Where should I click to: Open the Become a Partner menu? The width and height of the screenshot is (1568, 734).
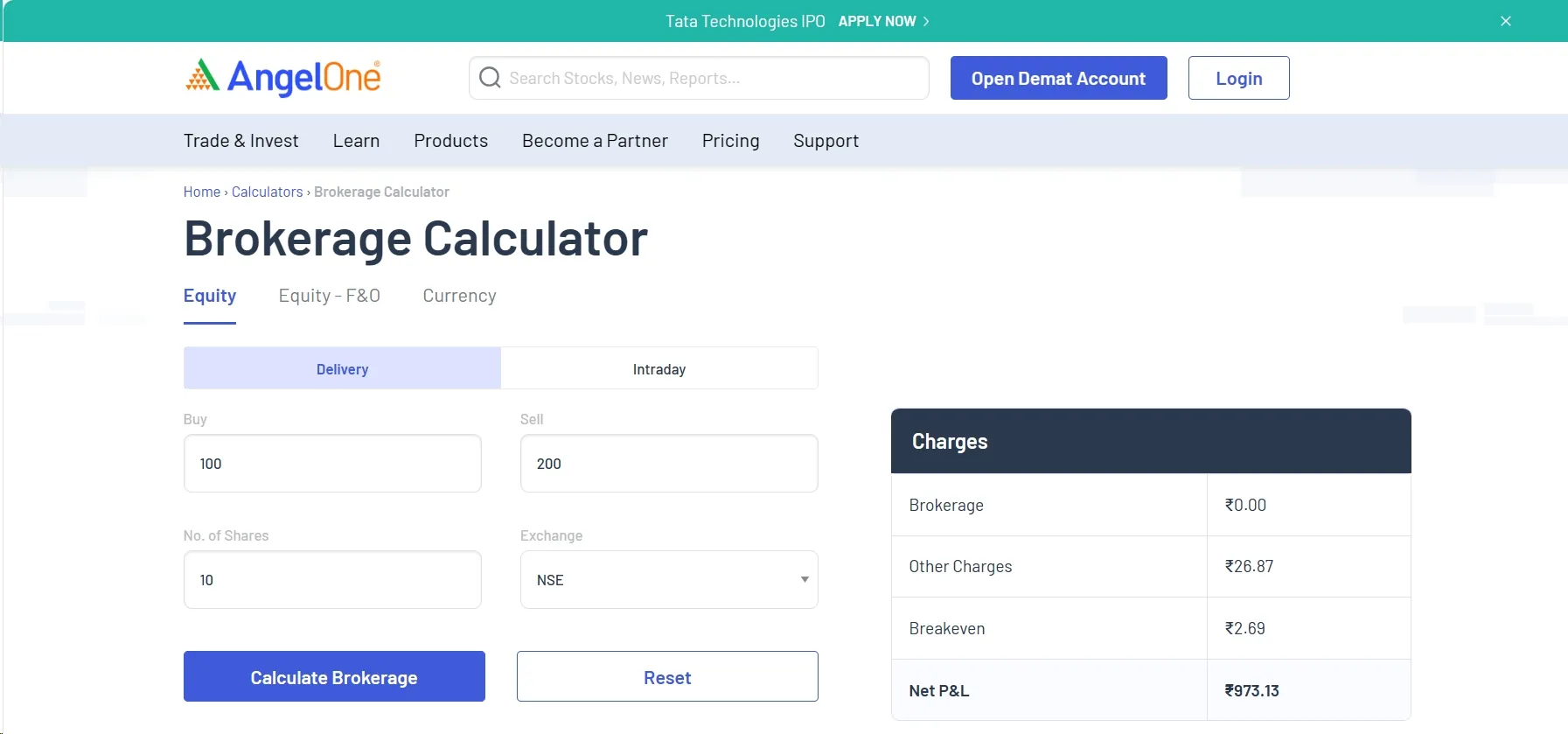(595, 141)
